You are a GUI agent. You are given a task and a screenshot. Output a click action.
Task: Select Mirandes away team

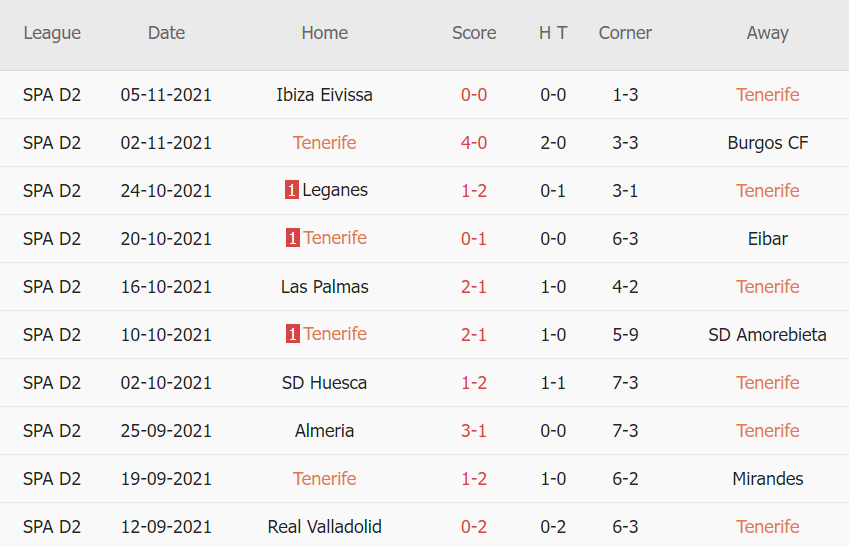[x=768, y=479]
